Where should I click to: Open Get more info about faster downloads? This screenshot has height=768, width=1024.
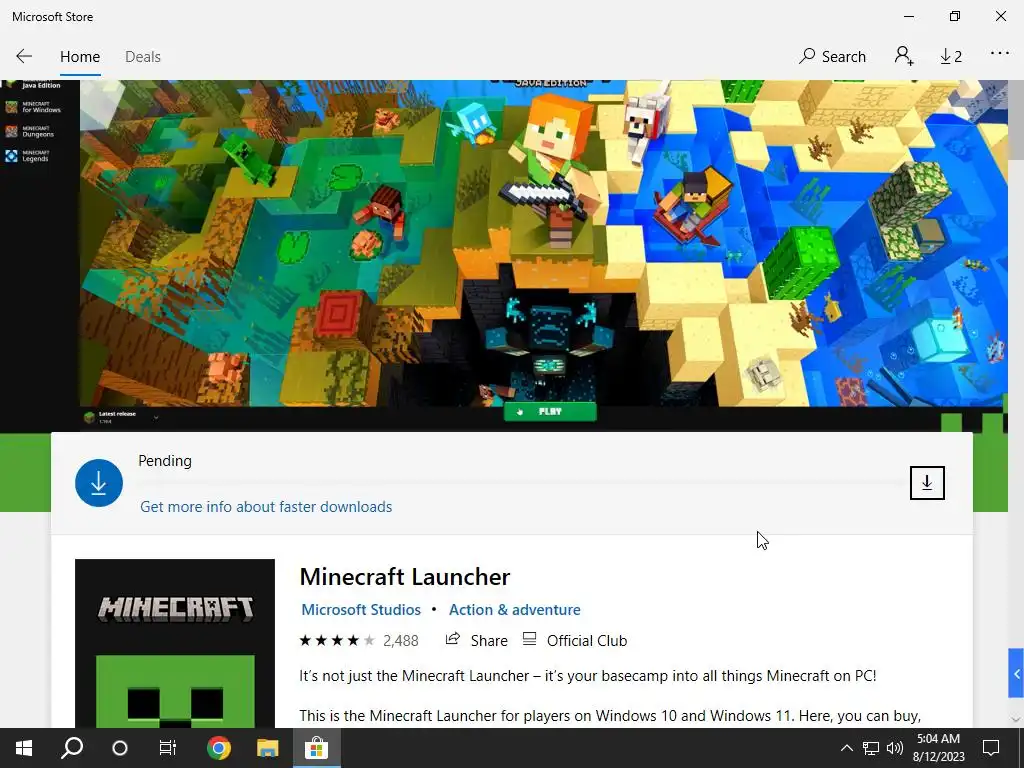coord(266,507)
